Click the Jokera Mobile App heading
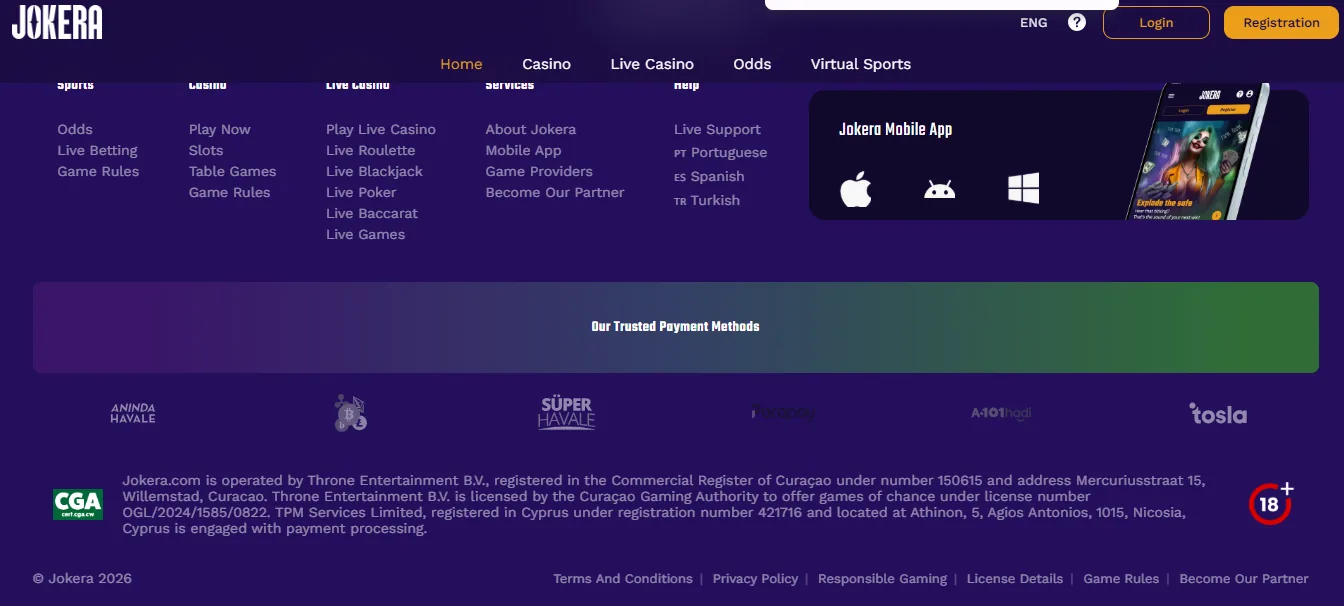Image resolution: width=1344 pixels, height=606 pixels. point(895,129)
